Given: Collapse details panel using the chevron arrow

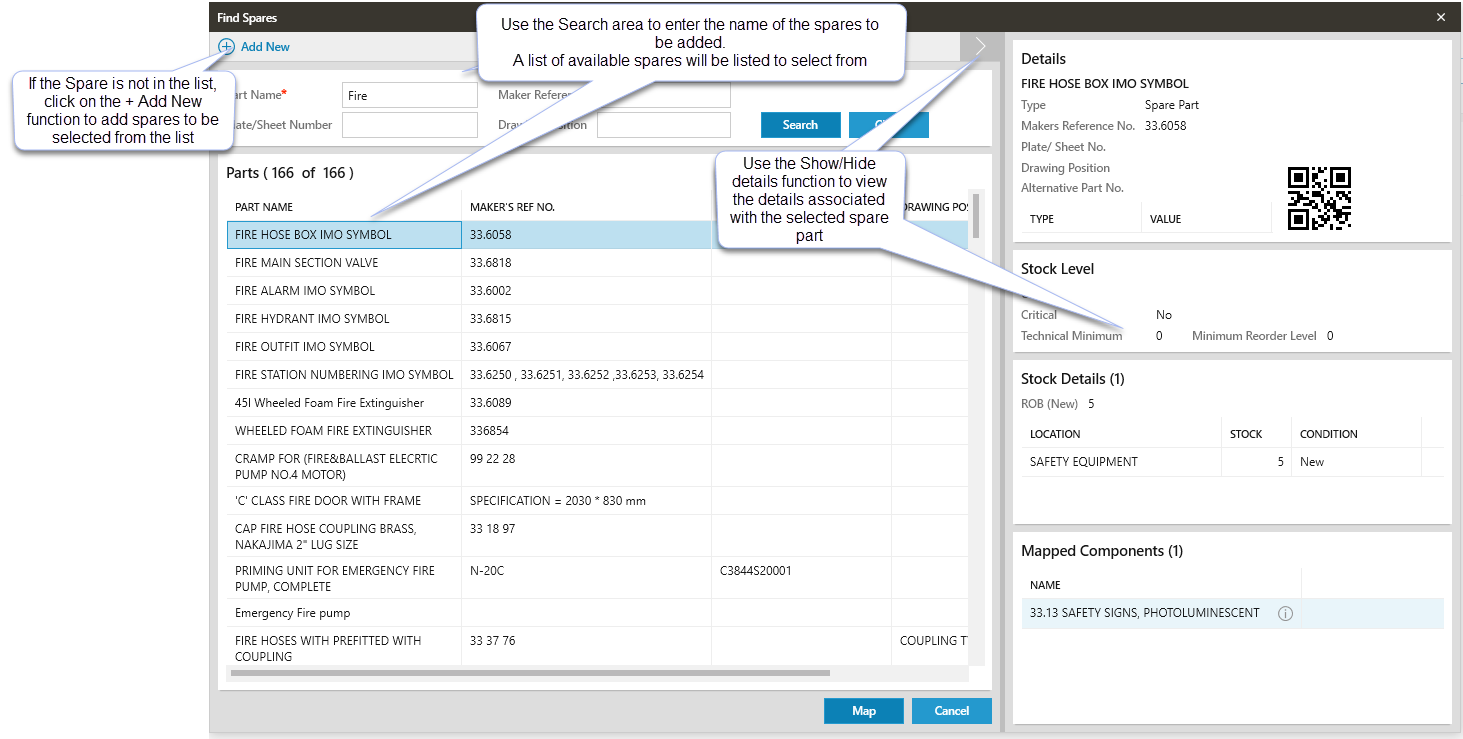Looking at the screenshot, I should pyautogui.click(x=980, y=46).
